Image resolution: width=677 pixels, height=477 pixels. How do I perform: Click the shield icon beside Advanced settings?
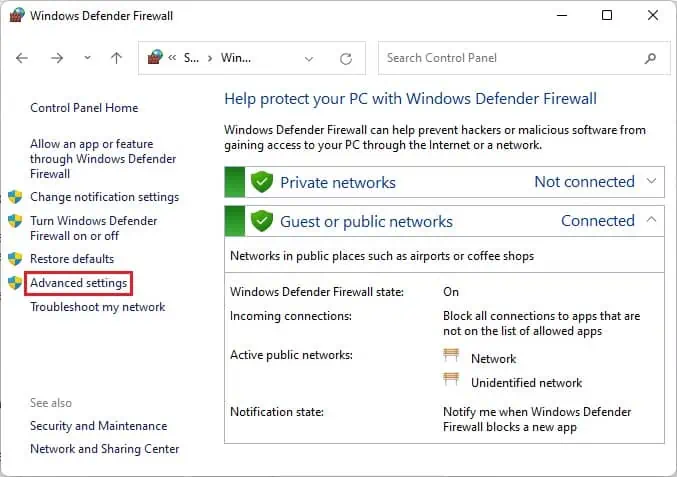pos(15,283)
